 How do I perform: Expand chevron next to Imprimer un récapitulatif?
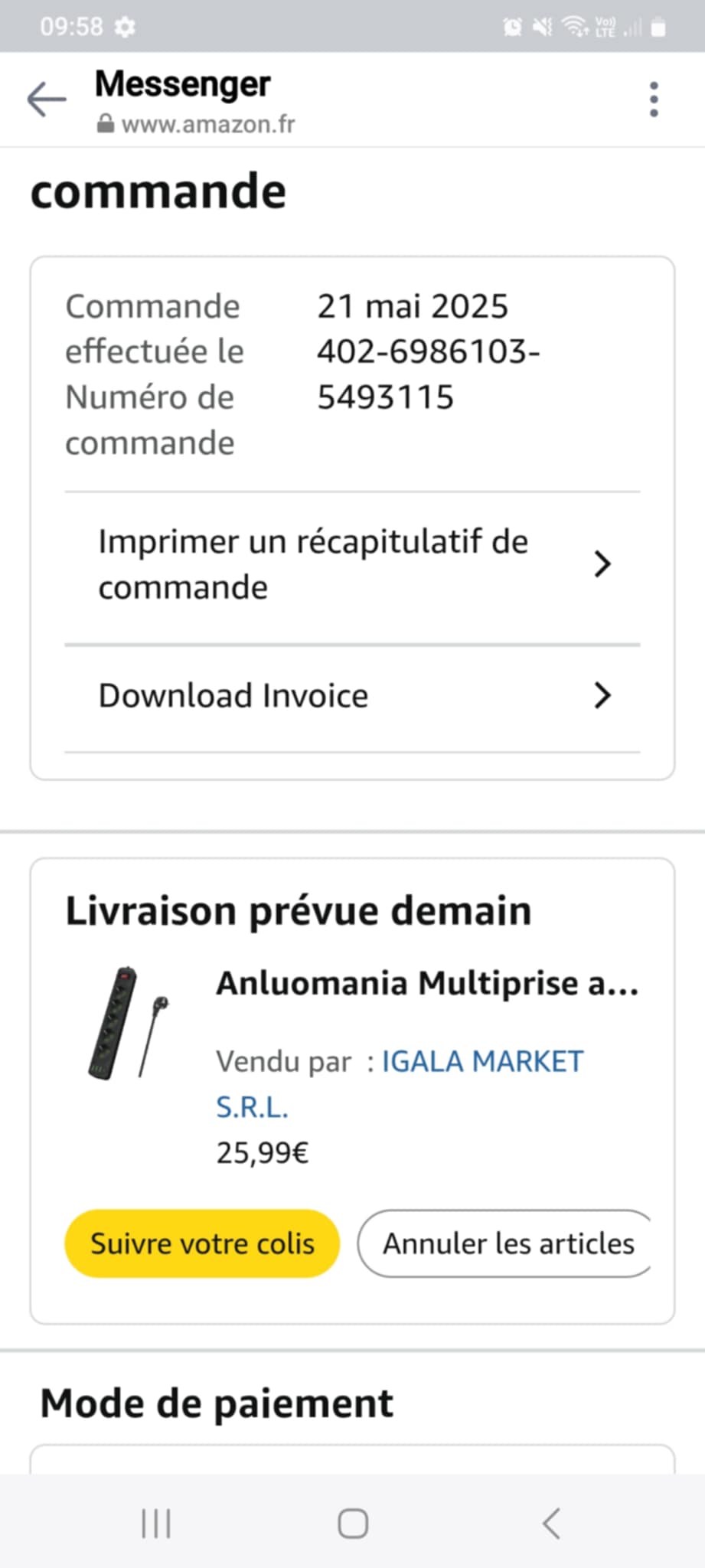[602, 564]
